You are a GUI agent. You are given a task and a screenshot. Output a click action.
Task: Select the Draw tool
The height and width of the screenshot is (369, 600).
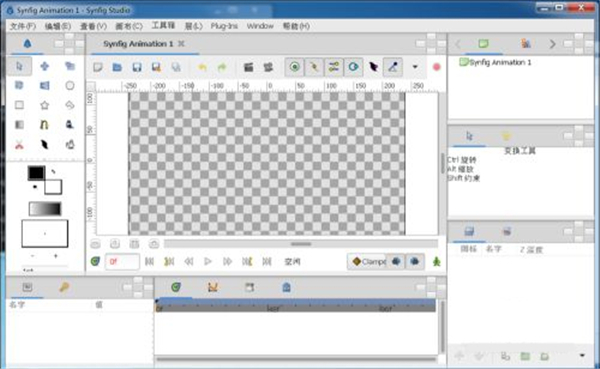(70, 124)
